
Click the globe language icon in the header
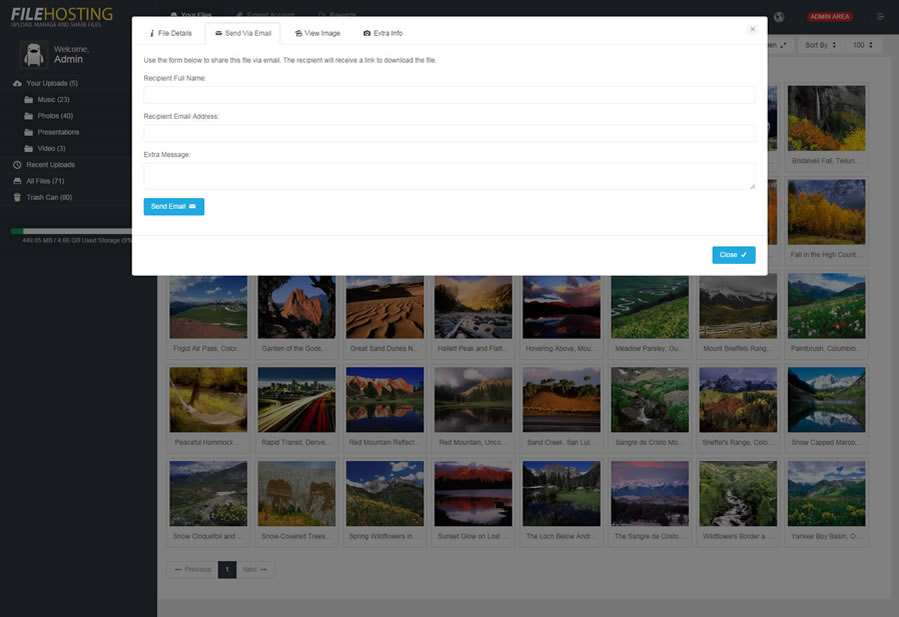[x=779, y=17]
